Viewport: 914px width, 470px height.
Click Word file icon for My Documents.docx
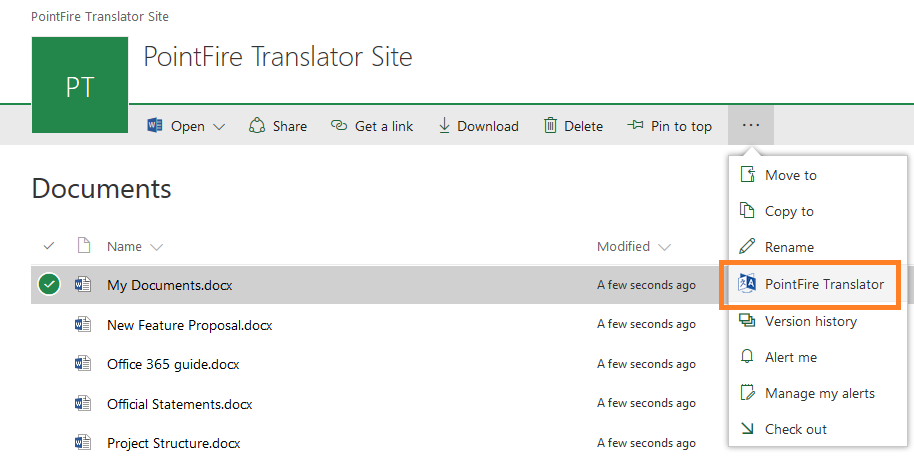pyautogui.click(x=83, y=285)
